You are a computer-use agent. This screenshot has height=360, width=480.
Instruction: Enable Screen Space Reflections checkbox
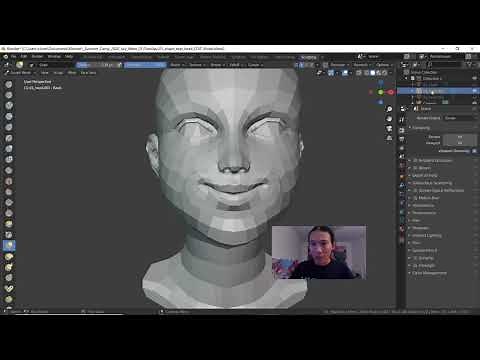(x=415, y=190)
